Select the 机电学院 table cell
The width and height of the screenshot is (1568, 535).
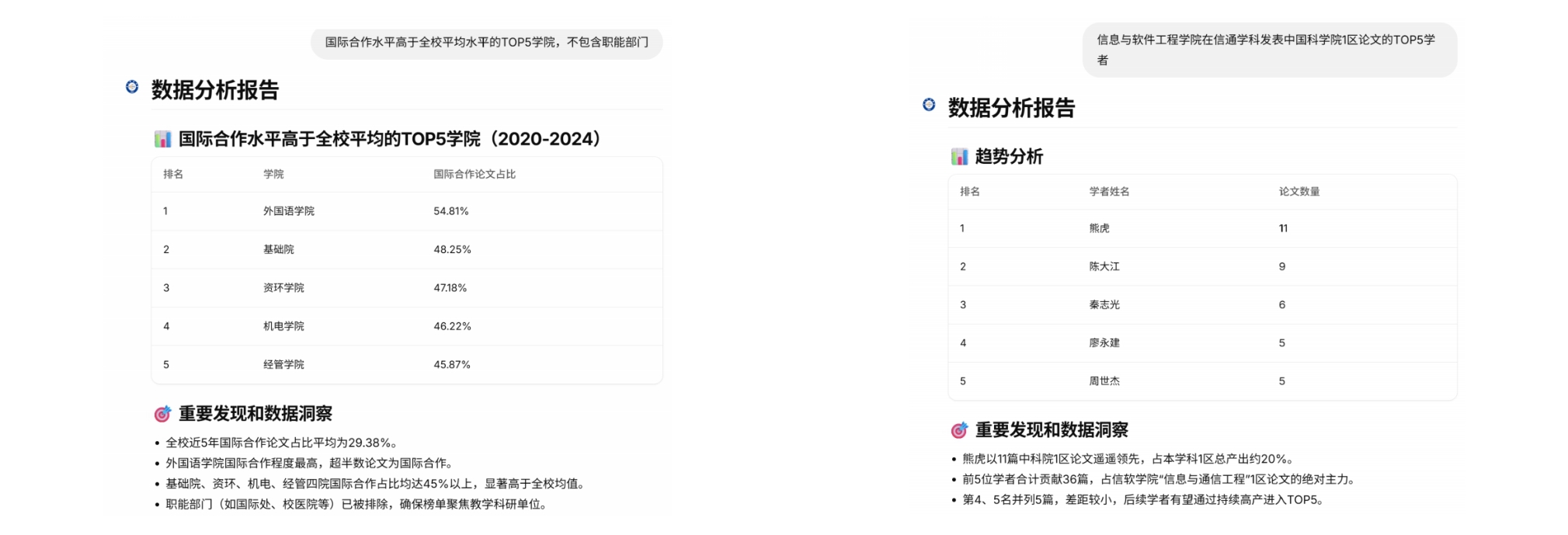tap(283, 326)
